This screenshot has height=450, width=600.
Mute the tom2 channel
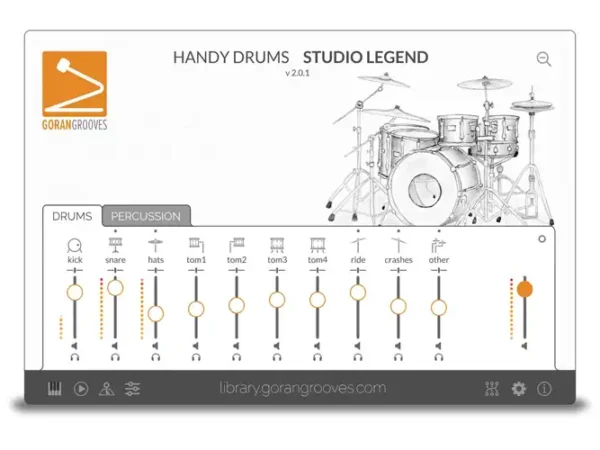[236, 346]
